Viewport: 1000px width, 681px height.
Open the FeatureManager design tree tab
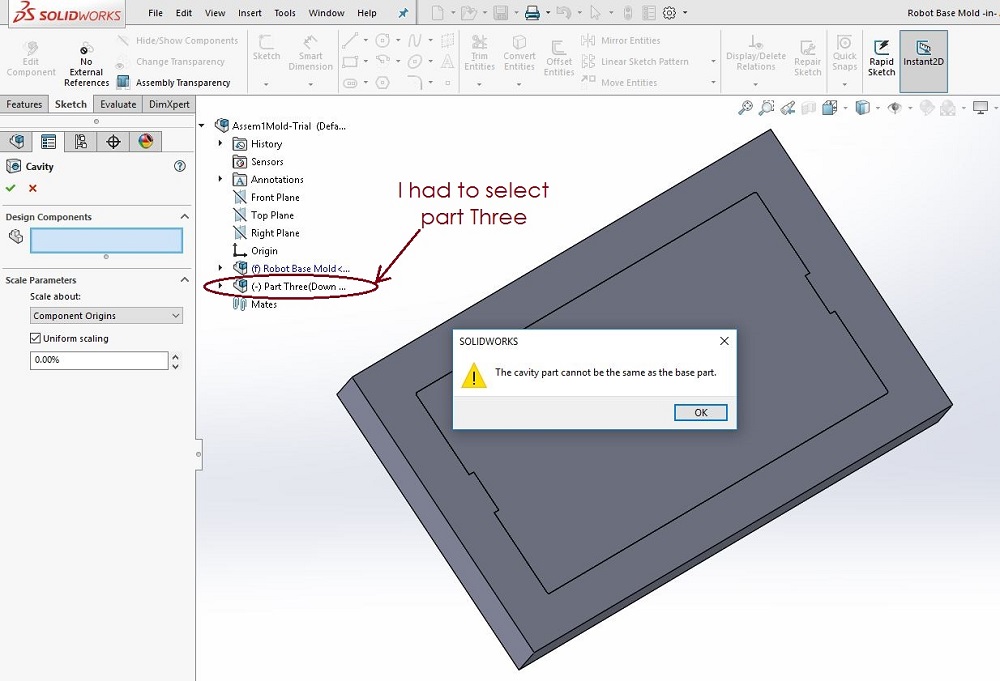[17, 142]
